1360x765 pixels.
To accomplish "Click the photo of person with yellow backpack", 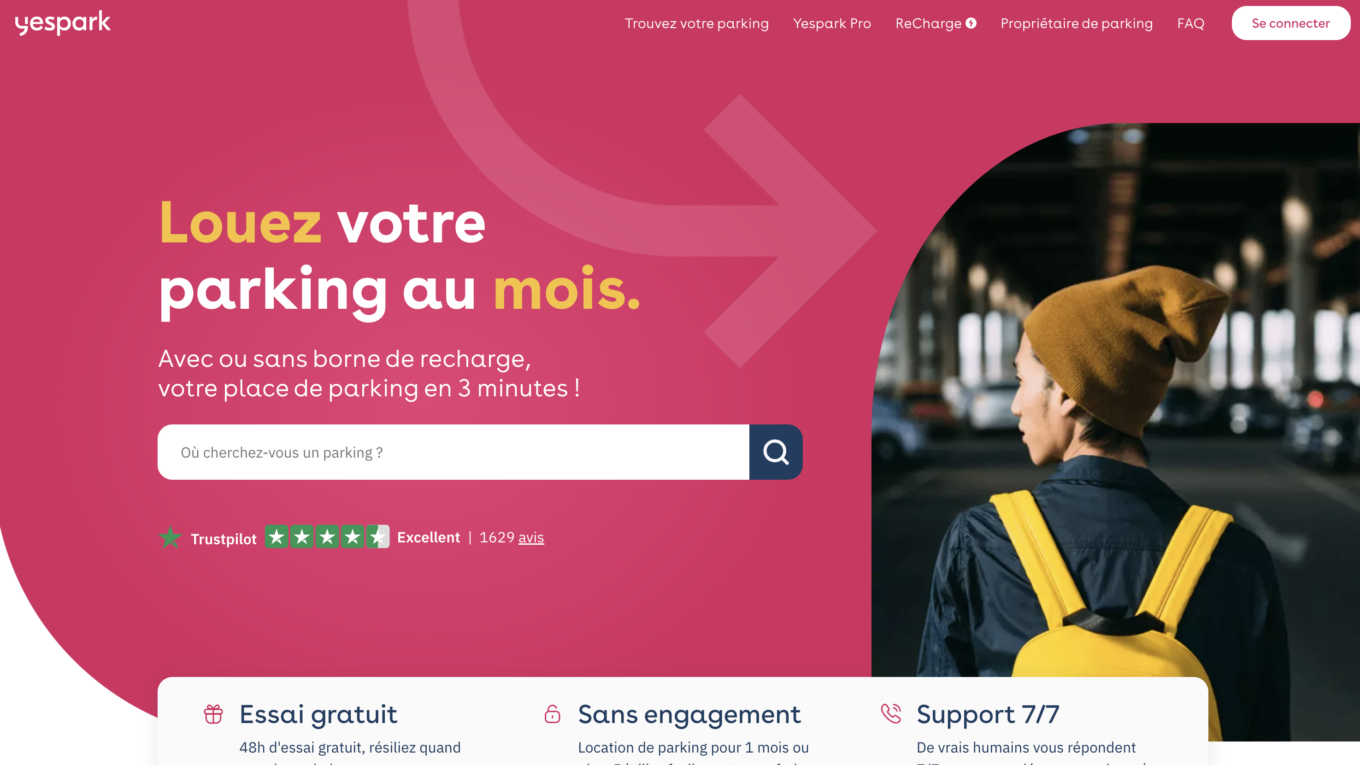I will click(x=1115, y=432).
